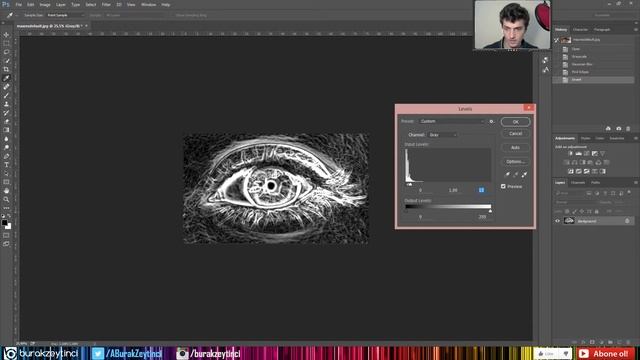The height and width of the screenshot is (360, 640).
Task: Select the Zoom tool
Action: (x=6, y=199)
